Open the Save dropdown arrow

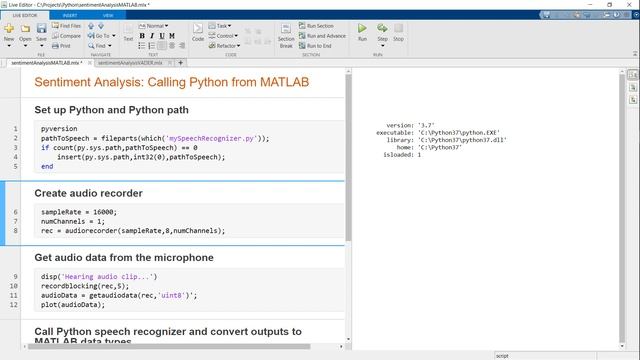click(x=41, y=46)
